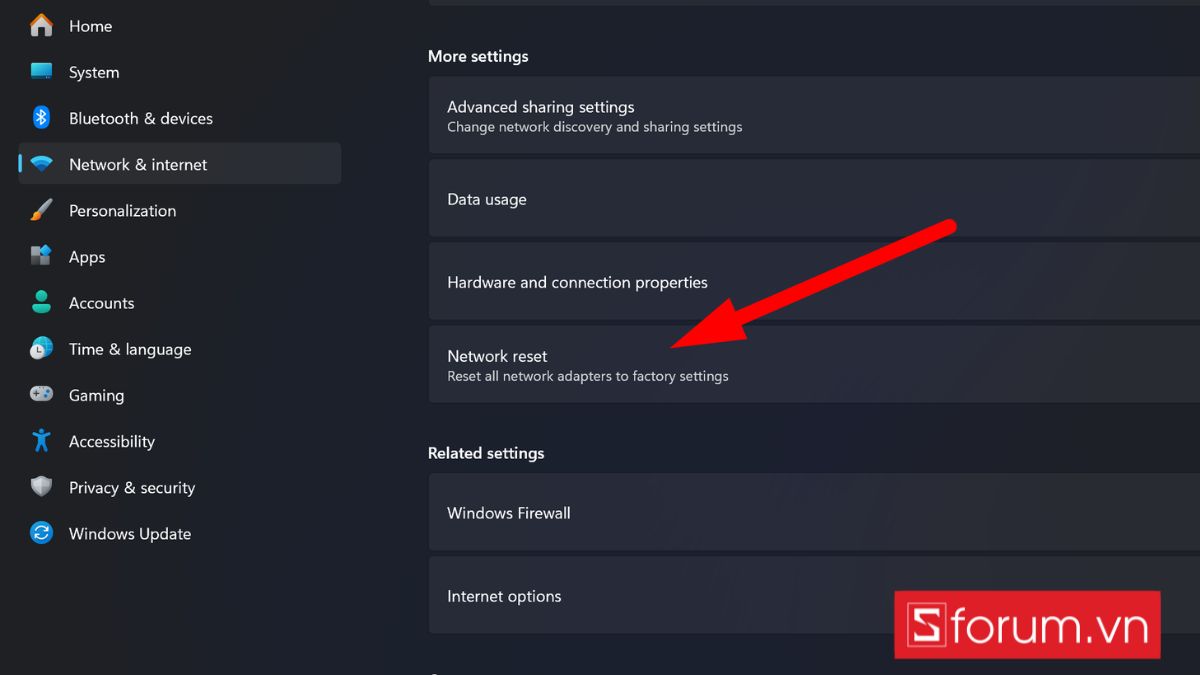Go to Windows Update
Image resolution: width=1200 pixels, height=675 pixels.
(x=180, y=533)
